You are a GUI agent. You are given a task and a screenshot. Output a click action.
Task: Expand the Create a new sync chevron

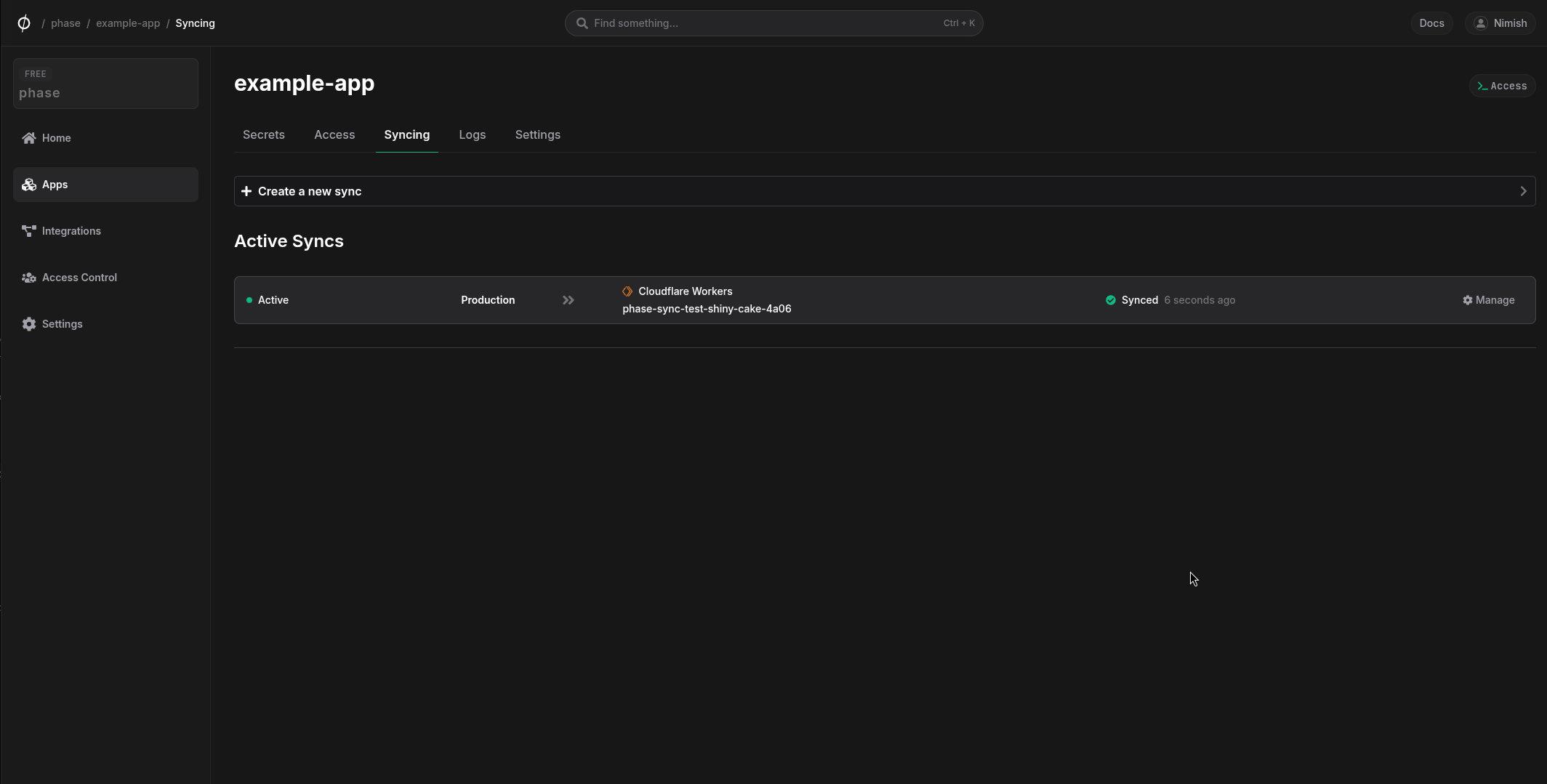1523,191
